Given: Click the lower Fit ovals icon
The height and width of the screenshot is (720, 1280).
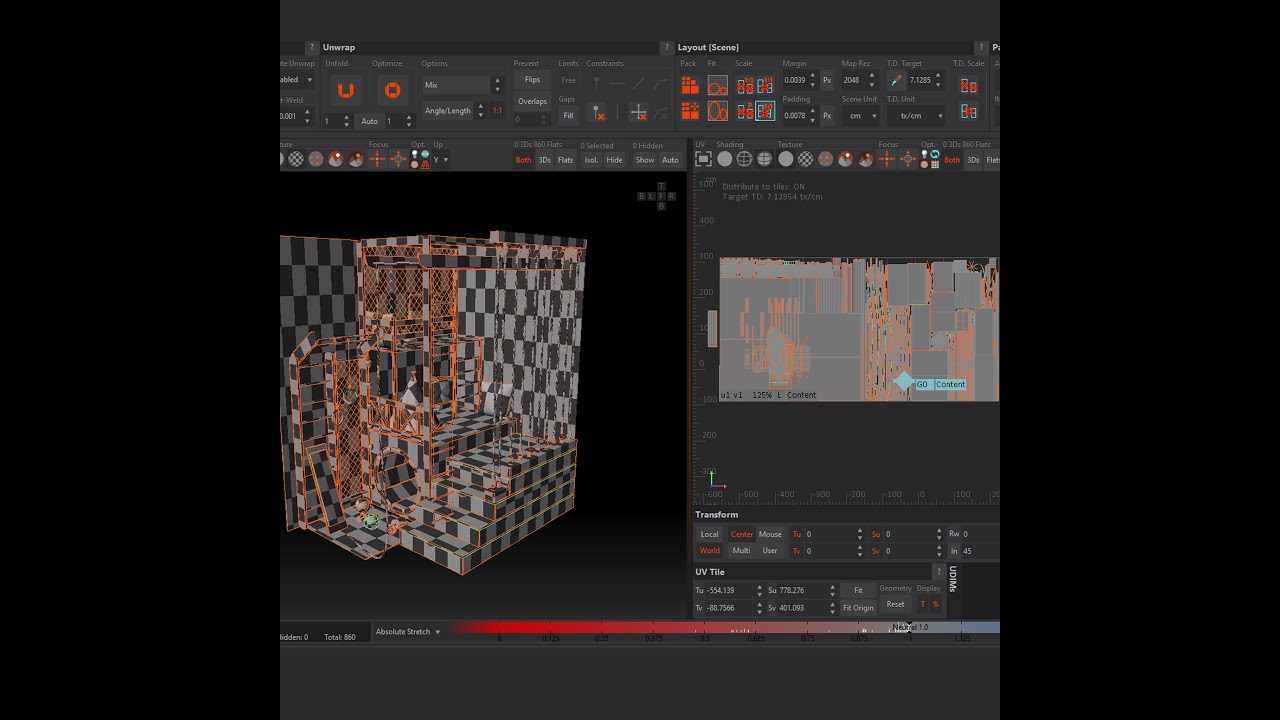Looking at the screenshot, I should coord(717,111).
